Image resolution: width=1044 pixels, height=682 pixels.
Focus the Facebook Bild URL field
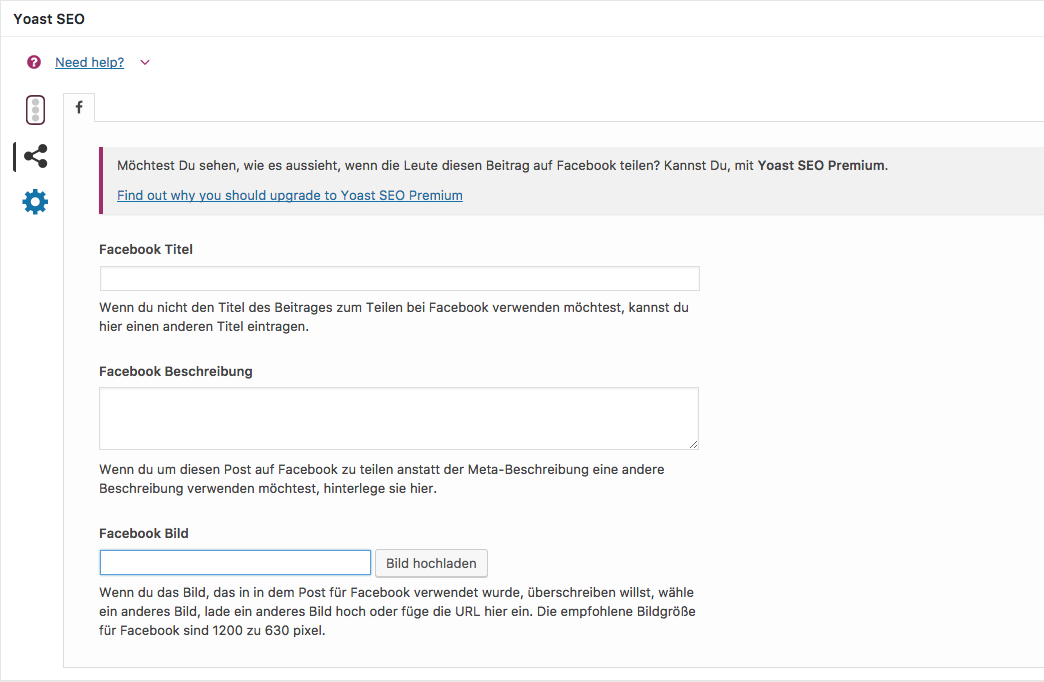tap(235, 563)
